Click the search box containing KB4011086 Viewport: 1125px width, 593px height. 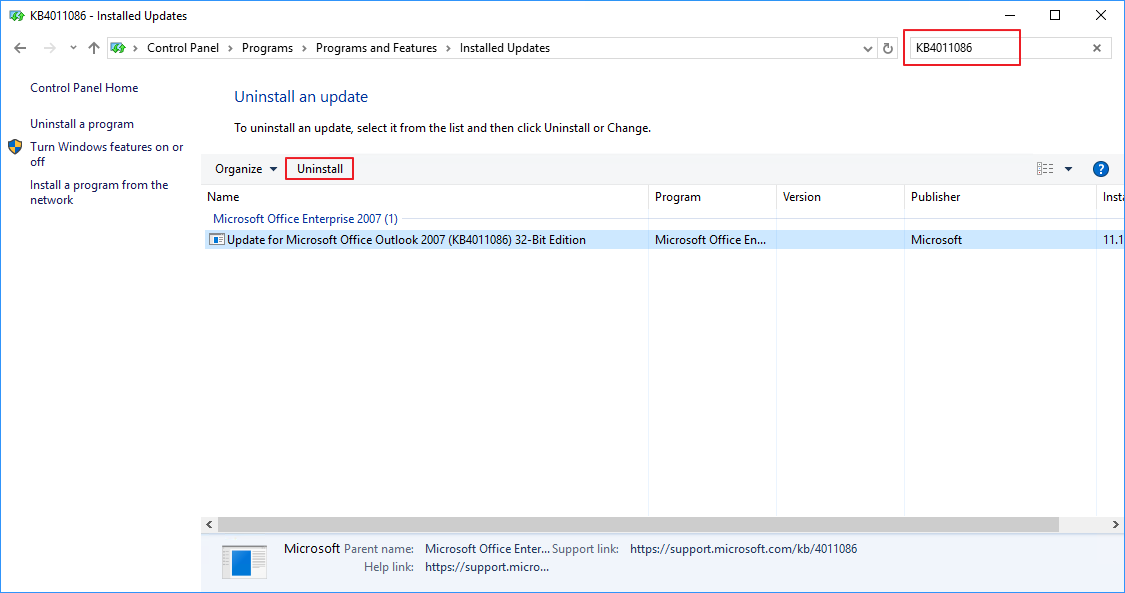point(1000,48)
